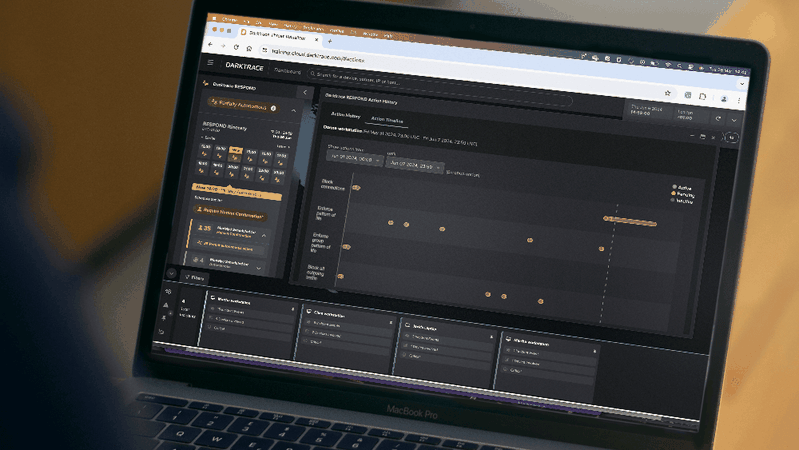Open a new Chrome tab
Image resolution: width=799 pixels, height=450 pixels.
coord(330,41)
